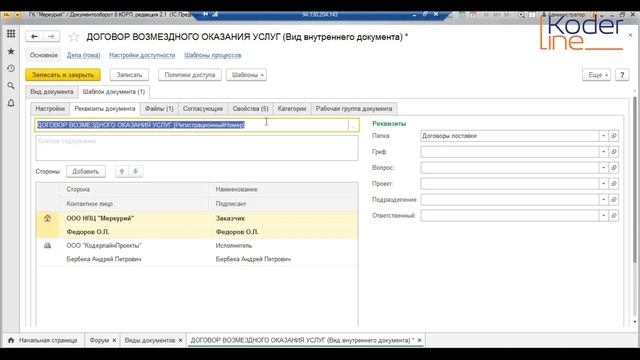Click Добавить party button
The image size is (640, 360).
coord(86,171)
